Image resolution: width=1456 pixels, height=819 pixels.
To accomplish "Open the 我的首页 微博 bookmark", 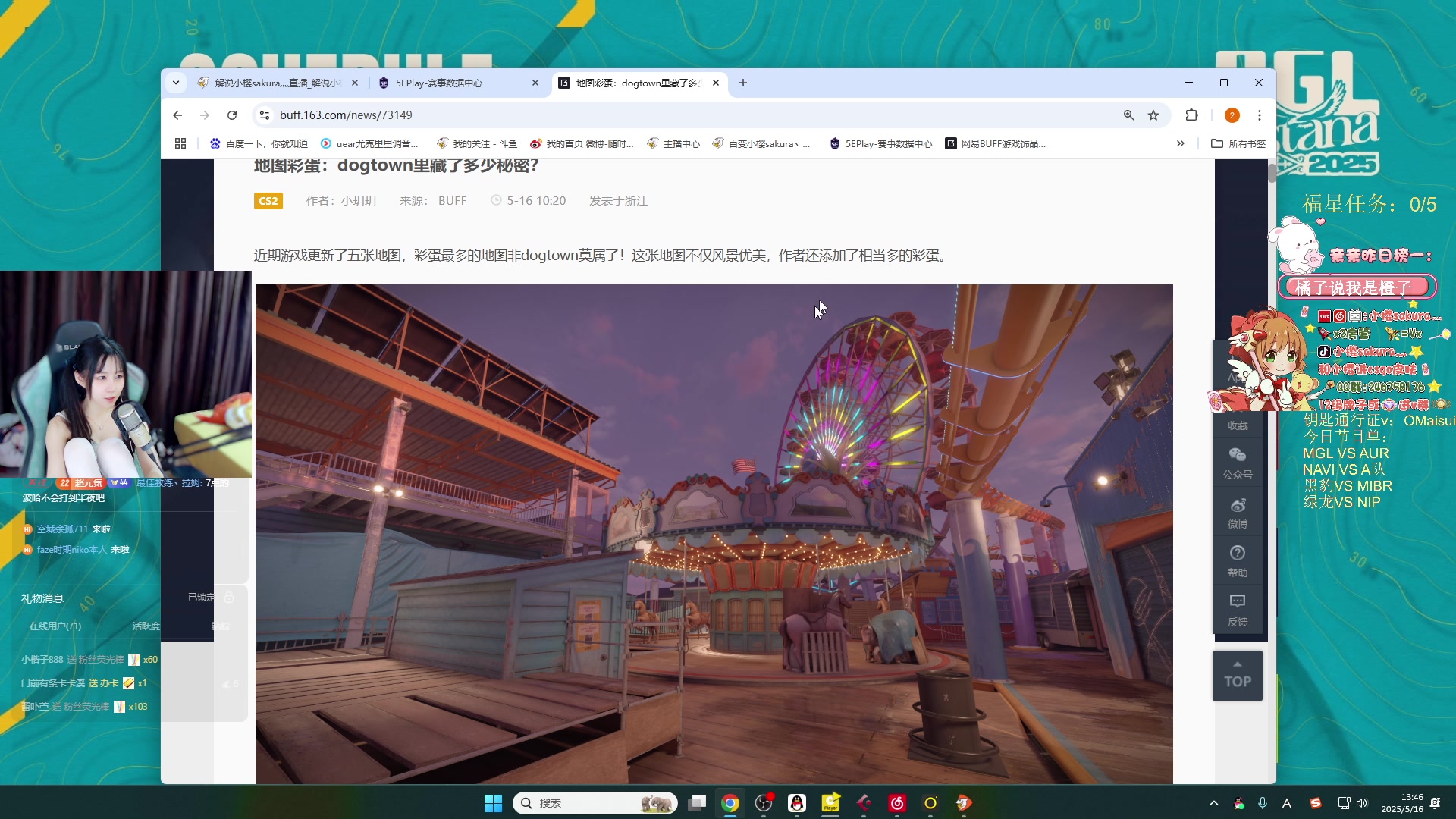I will pos(582,143).
